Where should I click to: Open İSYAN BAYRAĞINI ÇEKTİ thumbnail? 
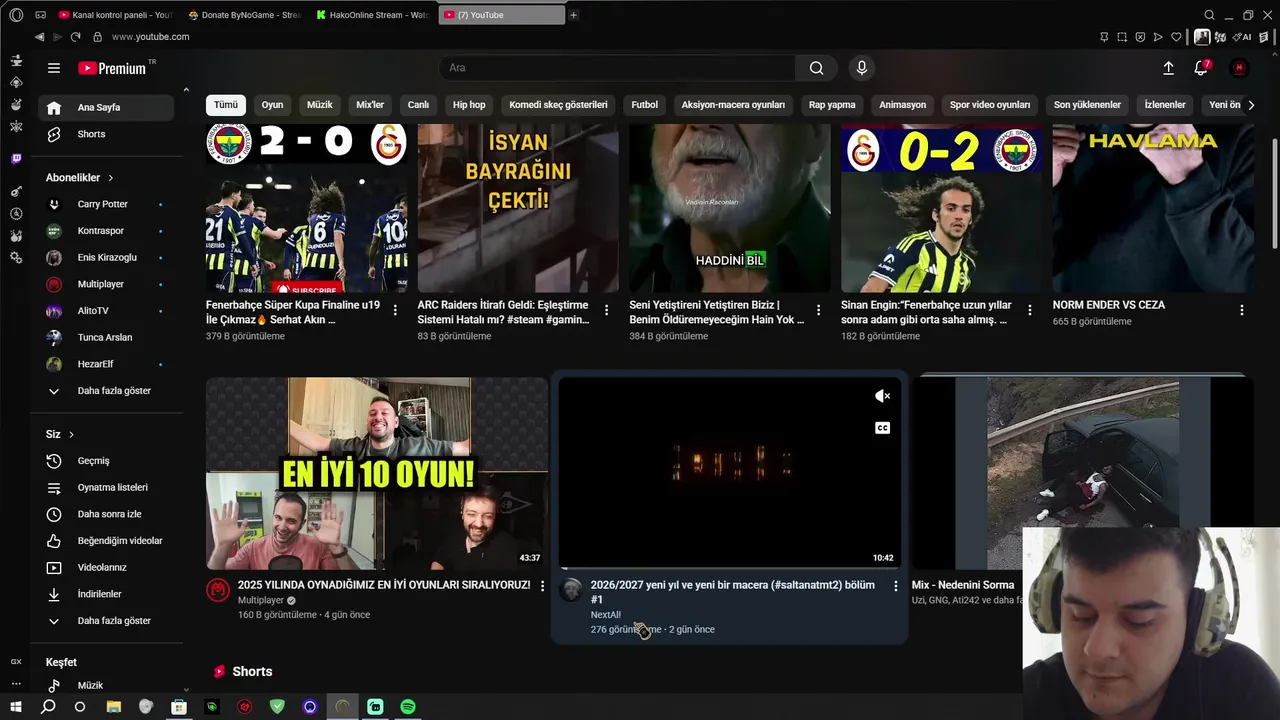tap(518, 208)
